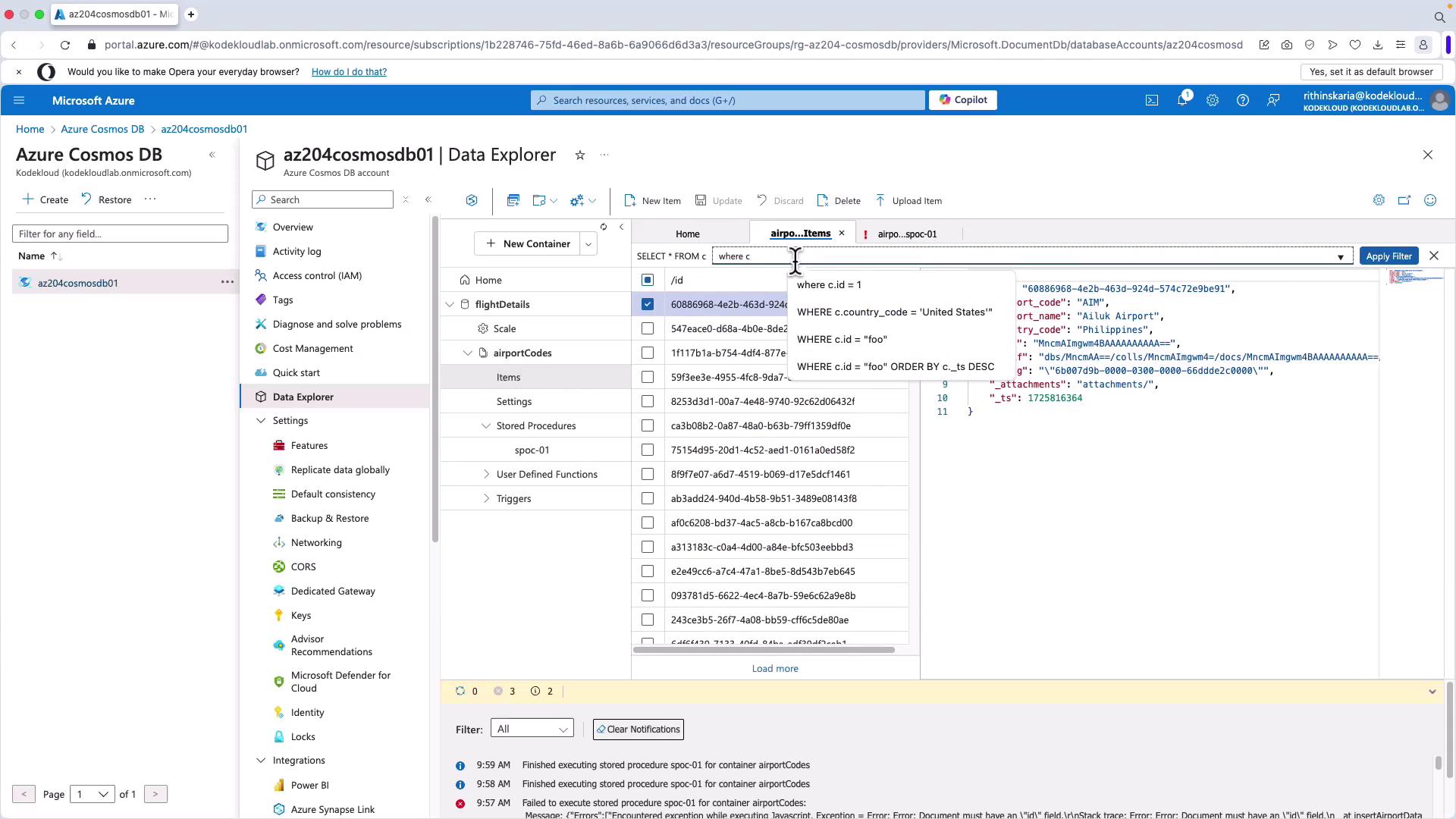Screen dimensions: 1456x819
Task: Click the smiley feedback icon
Action: coord(1430,200)
